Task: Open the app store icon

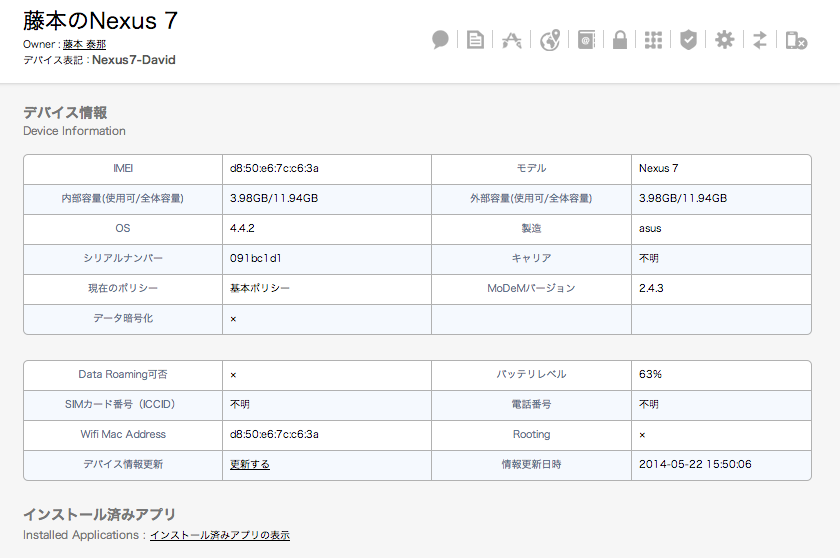Action: pyautogui.click(x=512, y=40)
